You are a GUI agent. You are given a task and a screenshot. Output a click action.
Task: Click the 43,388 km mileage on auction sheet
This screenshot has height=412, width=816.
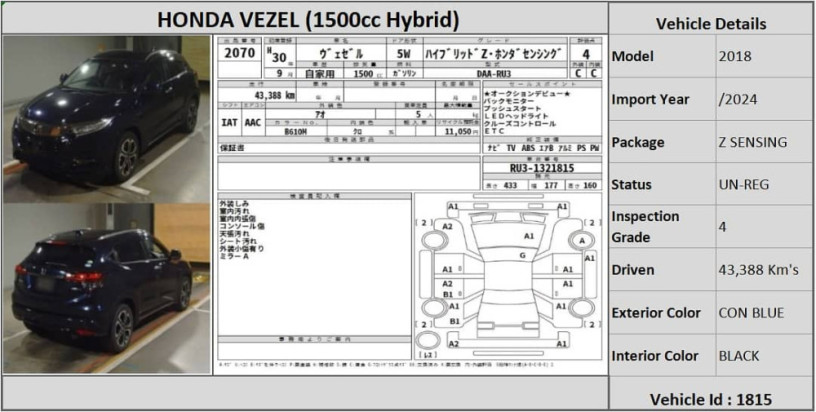point(275,95)
